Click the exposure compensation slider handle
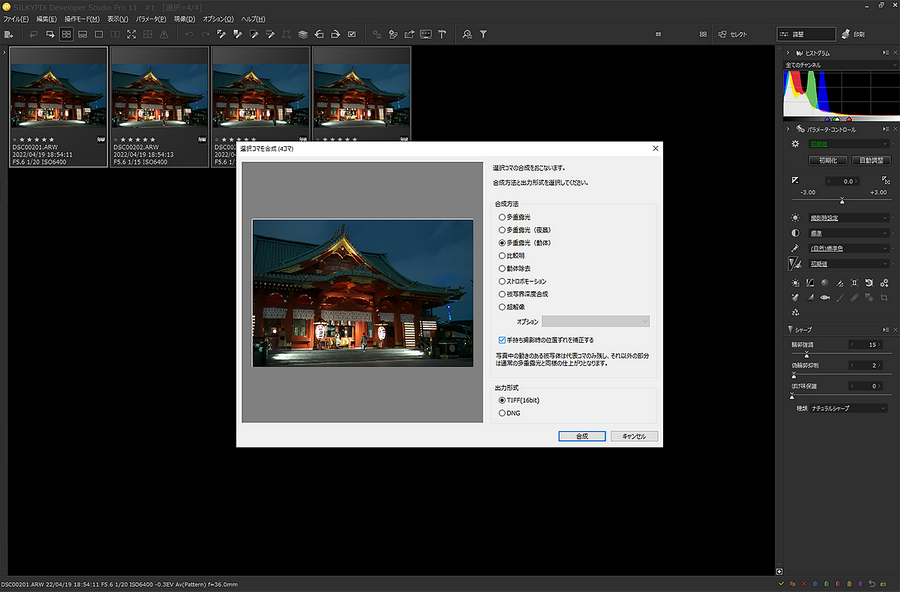 (842, 200)
